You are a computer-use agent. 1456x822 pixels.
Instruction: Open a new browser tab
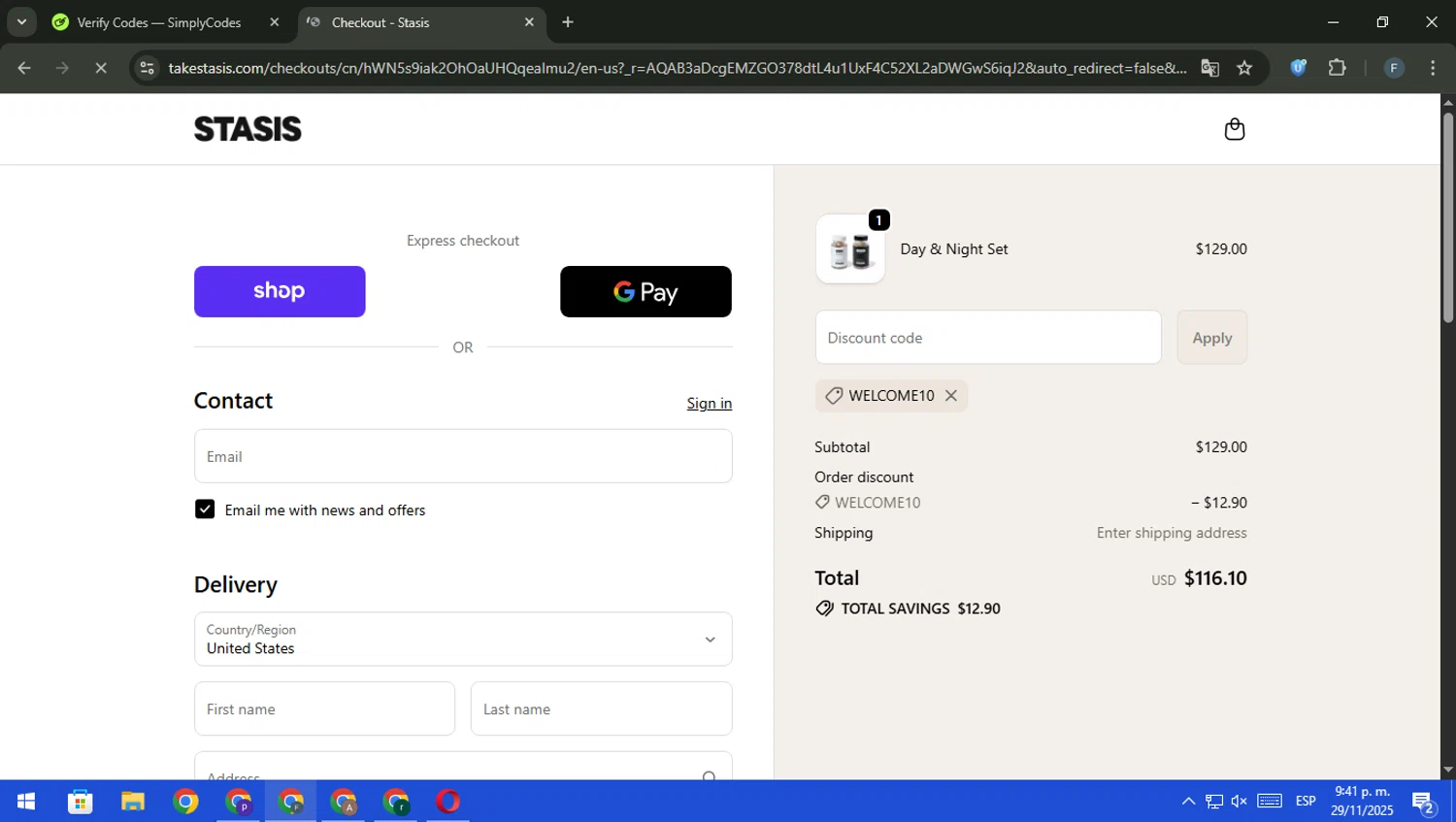(568, 22)
